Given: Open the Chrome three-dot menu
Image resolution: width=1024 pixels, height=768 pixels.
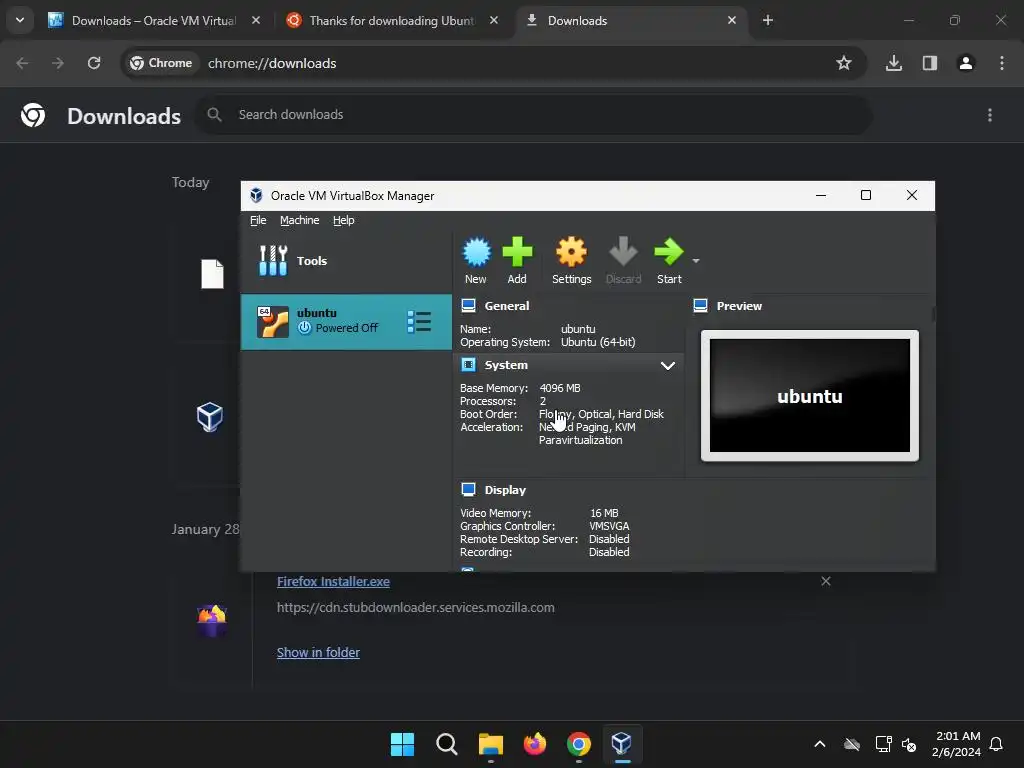Looking at the screenshot, I should (x=1002, y=63).
